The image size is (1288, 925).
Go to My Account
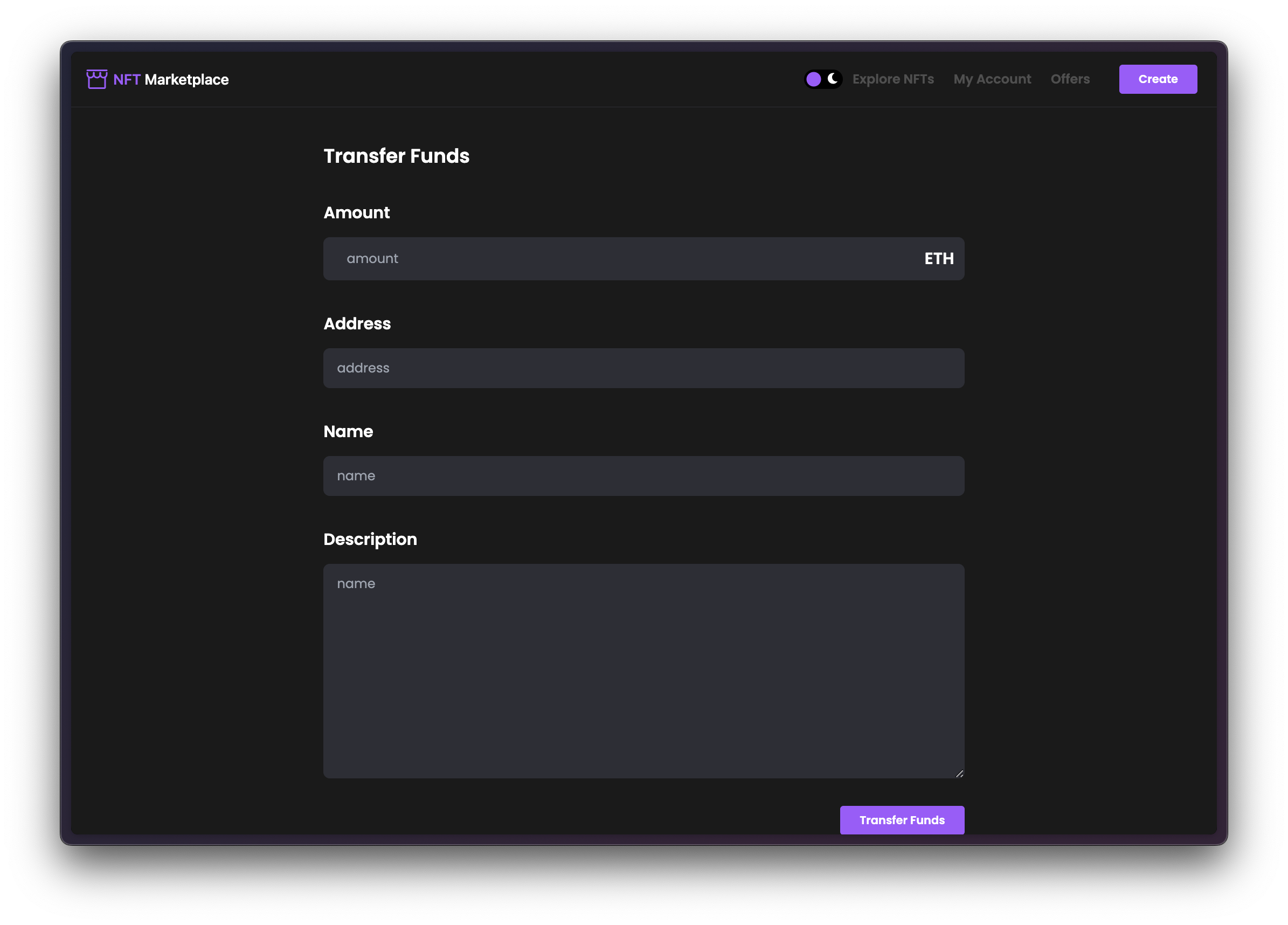tap(992, 79)
